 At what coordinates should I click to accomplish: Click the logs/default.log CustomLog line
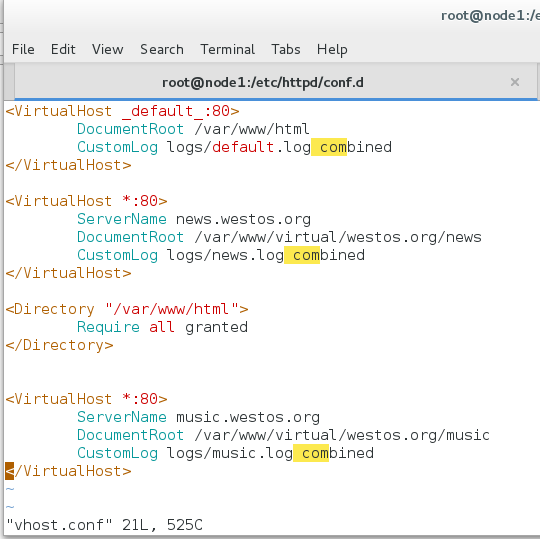[234, 147]
